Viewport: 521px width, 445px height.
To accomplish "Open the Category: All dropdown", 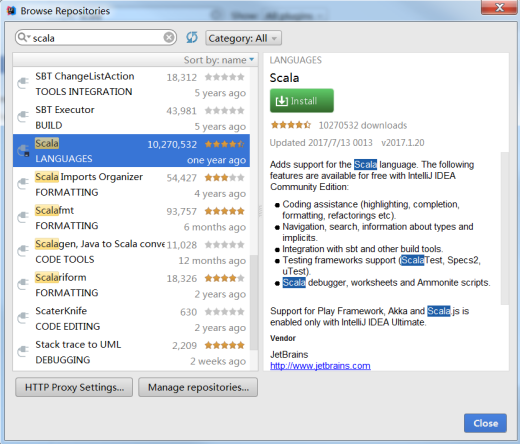I will click(243, 38).
